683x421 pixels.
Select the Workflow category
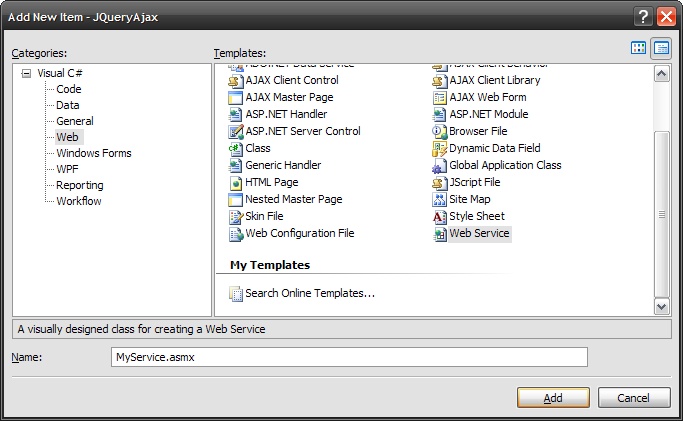[x=79, y=201]
